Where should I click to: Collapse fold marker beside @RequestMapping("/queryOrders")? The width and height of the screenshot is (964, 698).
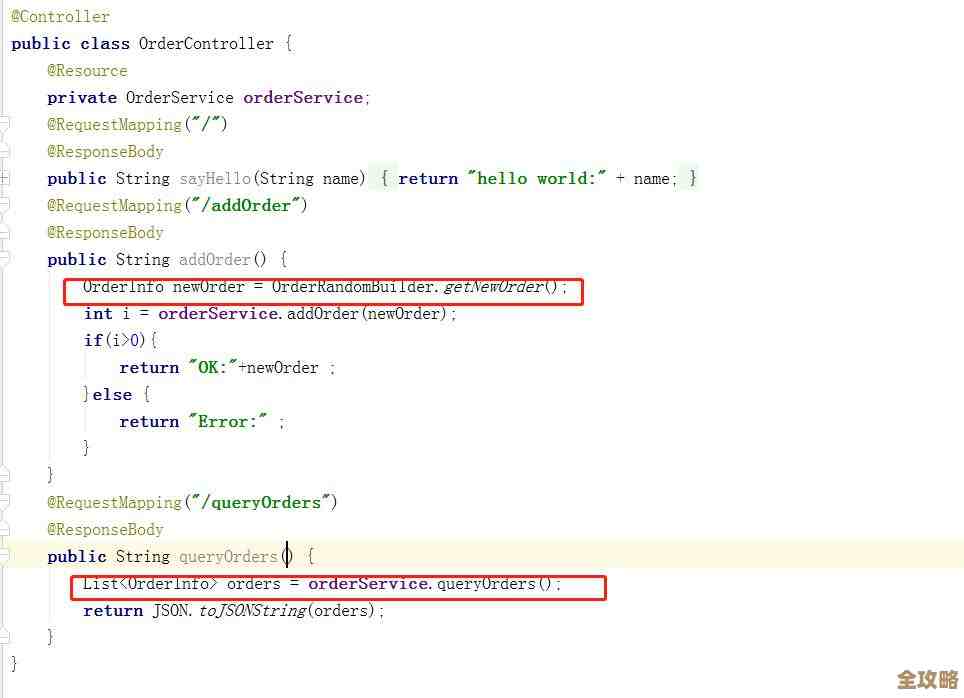tap(4, 503)
